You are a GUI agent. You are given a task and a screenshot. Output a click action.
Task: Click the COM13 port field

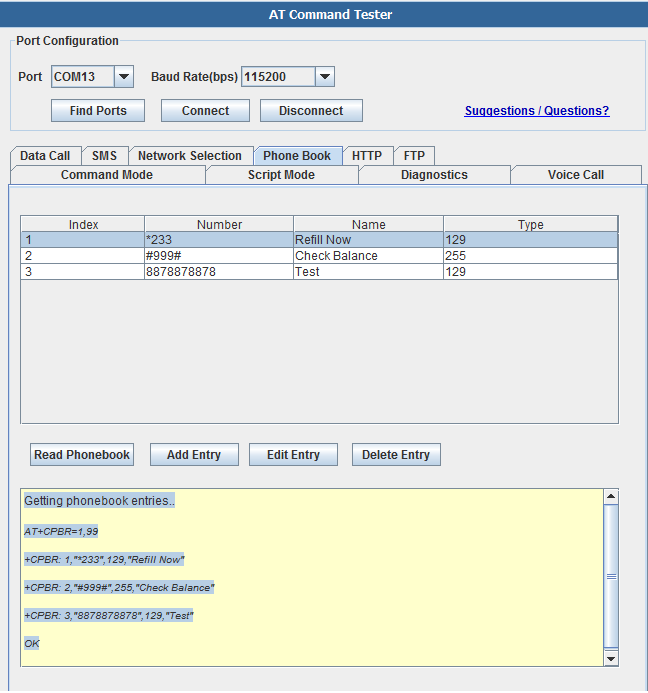pyautogui.click(x=83, y=77)
